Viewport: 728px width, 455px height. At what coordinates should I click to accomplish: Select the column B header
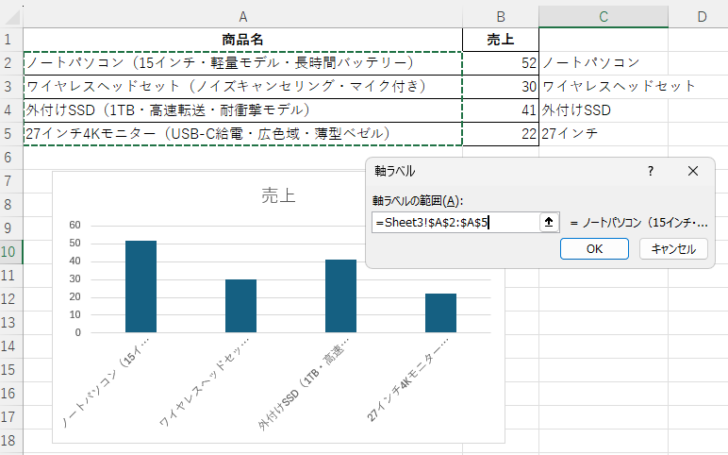(500, 16)
